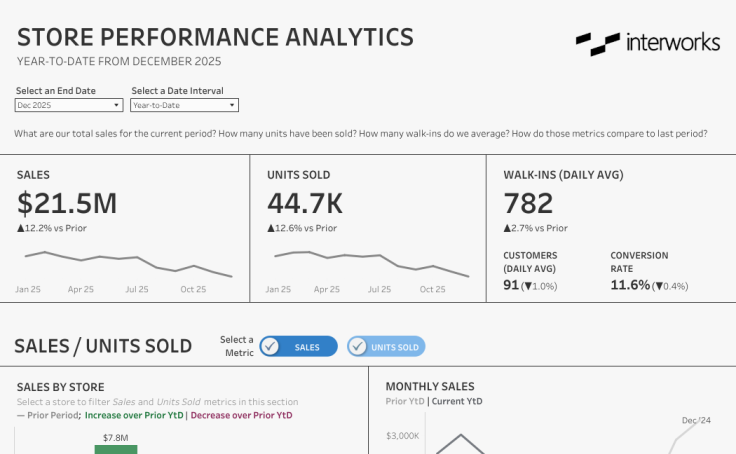The width and height of the screenshot is (736, 454).
Task: Click the 44.7K units sold figure
Action: [x=305, y=203]
